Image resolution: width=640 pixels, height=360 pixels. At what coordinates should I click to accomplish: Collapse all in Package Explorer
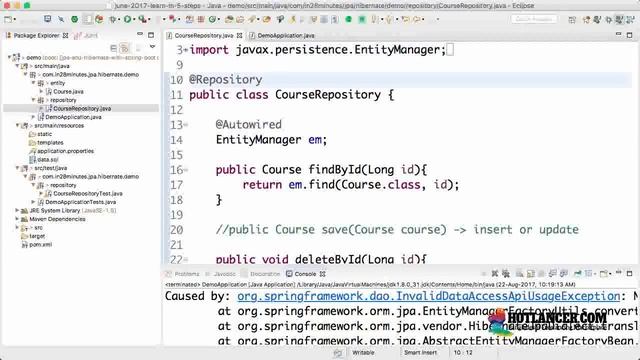[114, 49]
